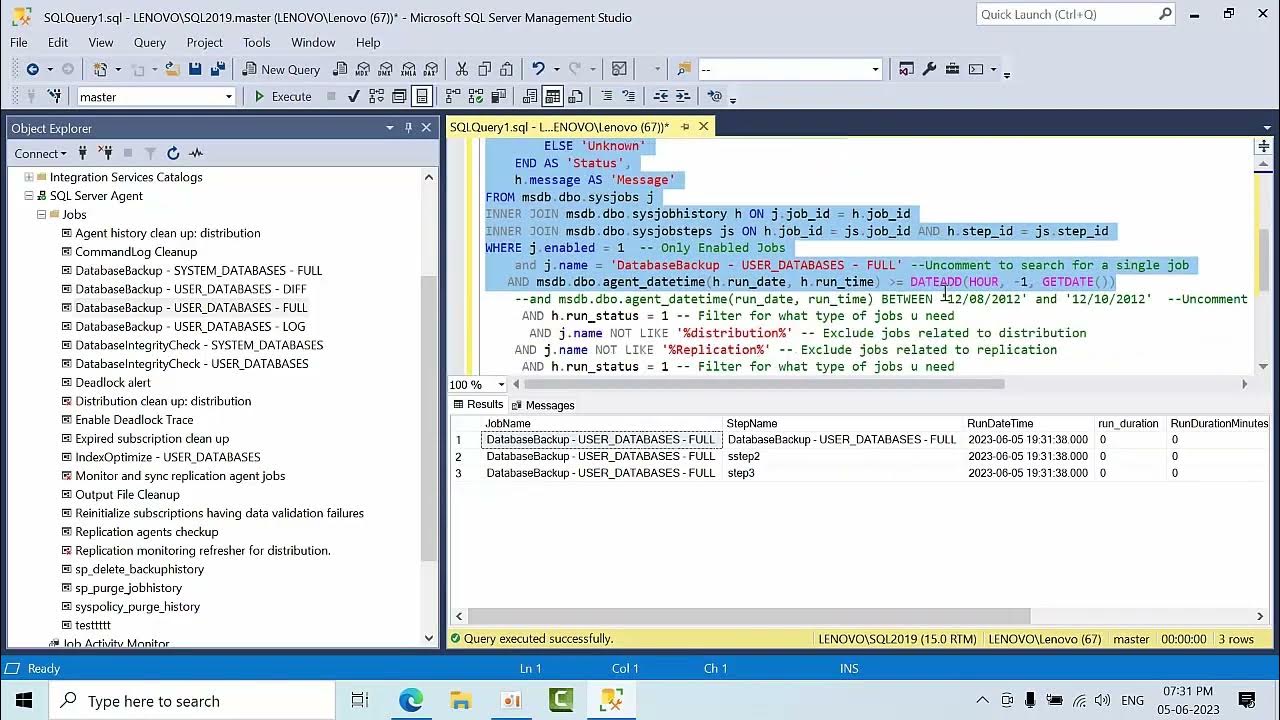
Task: Click the Save All icon
Action: coord(218,69)
